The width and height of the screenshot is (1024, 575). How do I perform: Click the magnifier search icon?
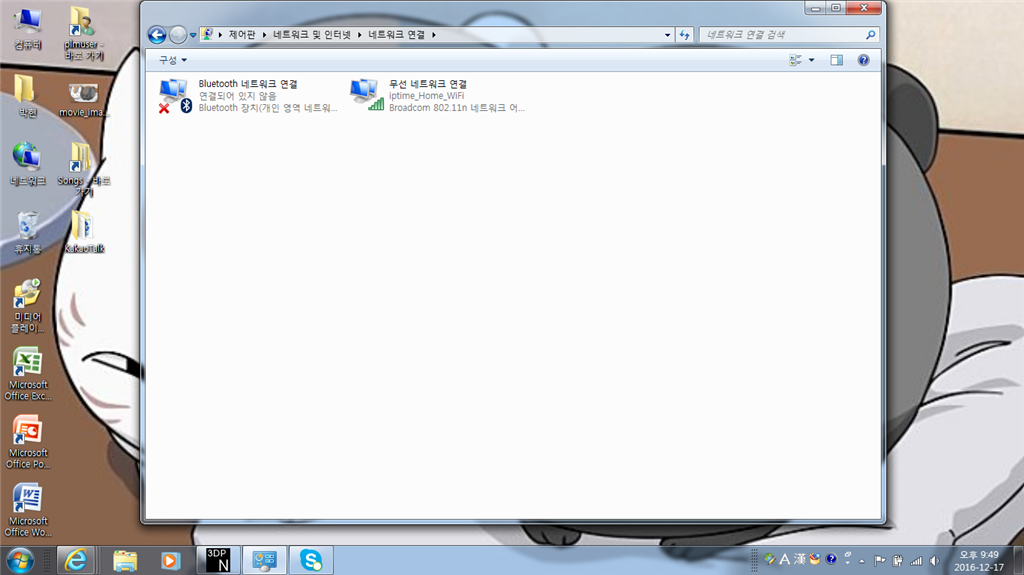pyautogui.click(x=871, y=35)
